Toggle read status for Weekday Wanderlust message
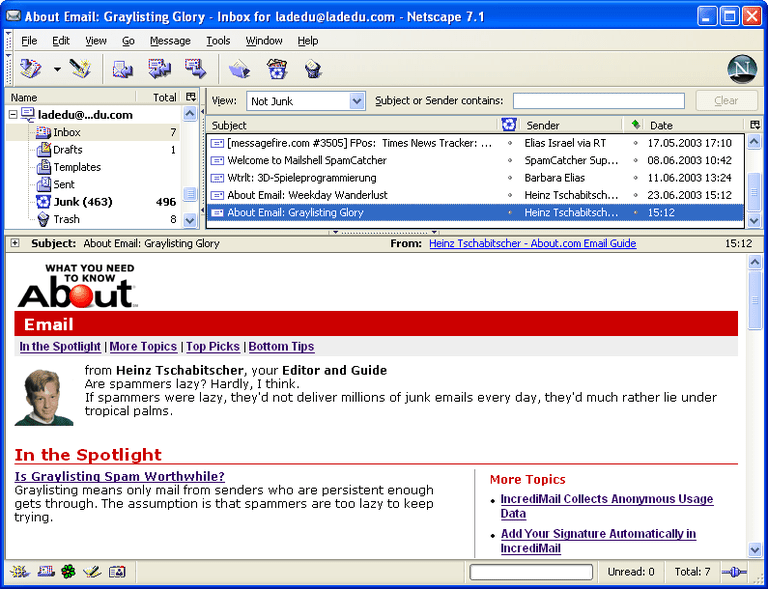 [636, 195]
